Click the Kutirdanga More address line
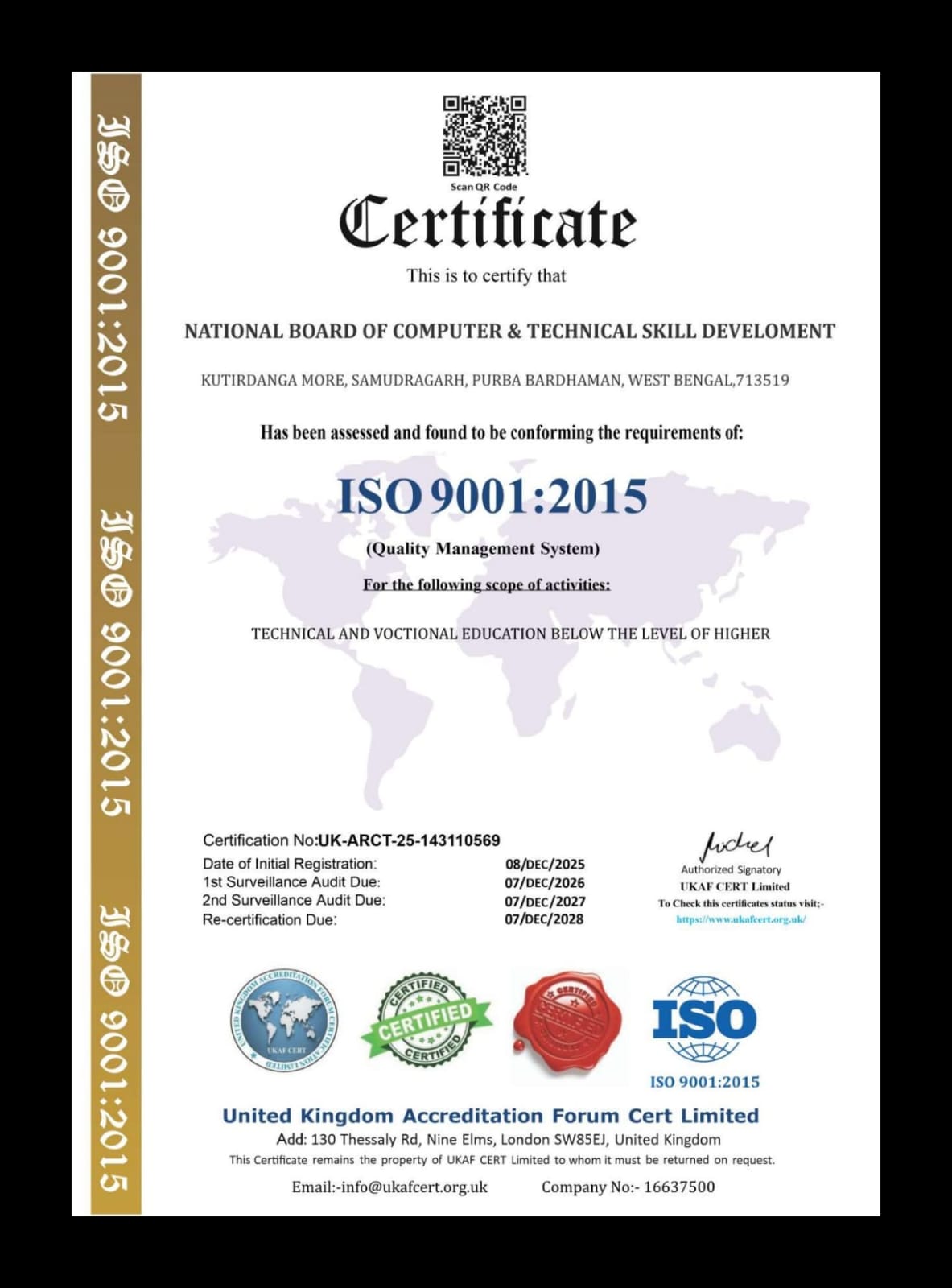The height and width of the screenshot is (1288, 952). 495,380
